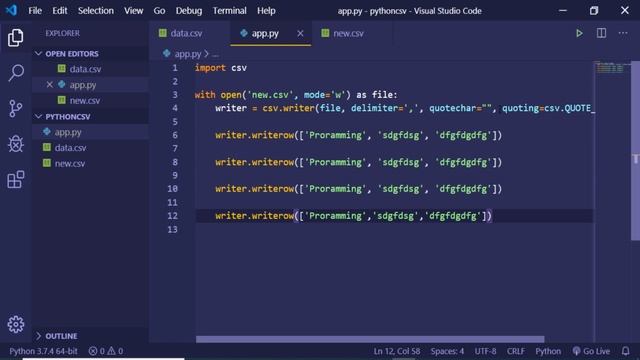640x360 pixels.
Task: Open editor More Actions ellipsis
Action: [623, 33]
